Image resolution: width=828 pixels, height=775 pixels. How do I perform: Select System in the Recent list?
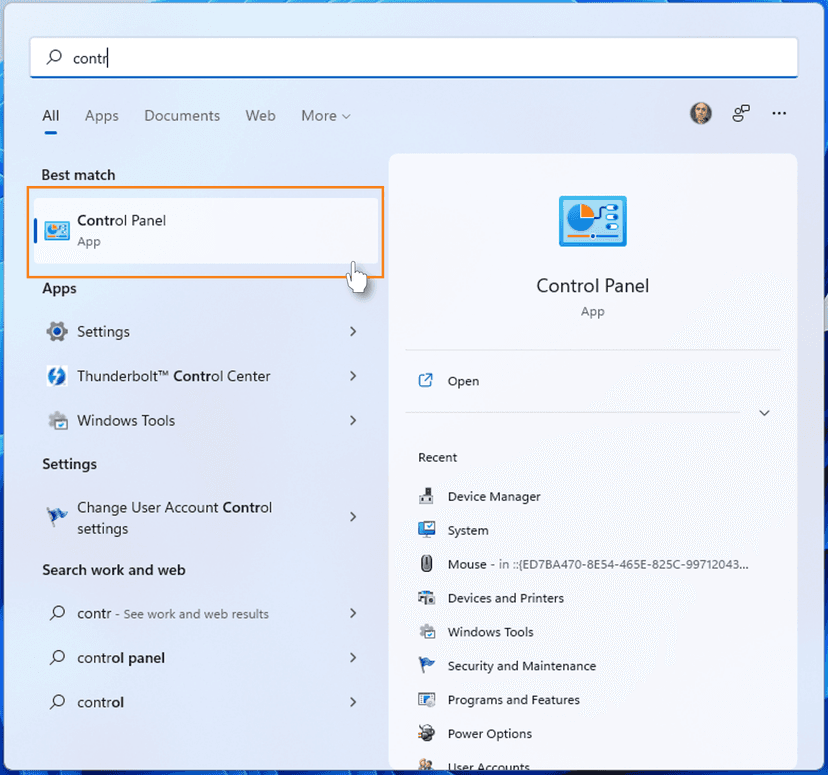click(469, 530)
